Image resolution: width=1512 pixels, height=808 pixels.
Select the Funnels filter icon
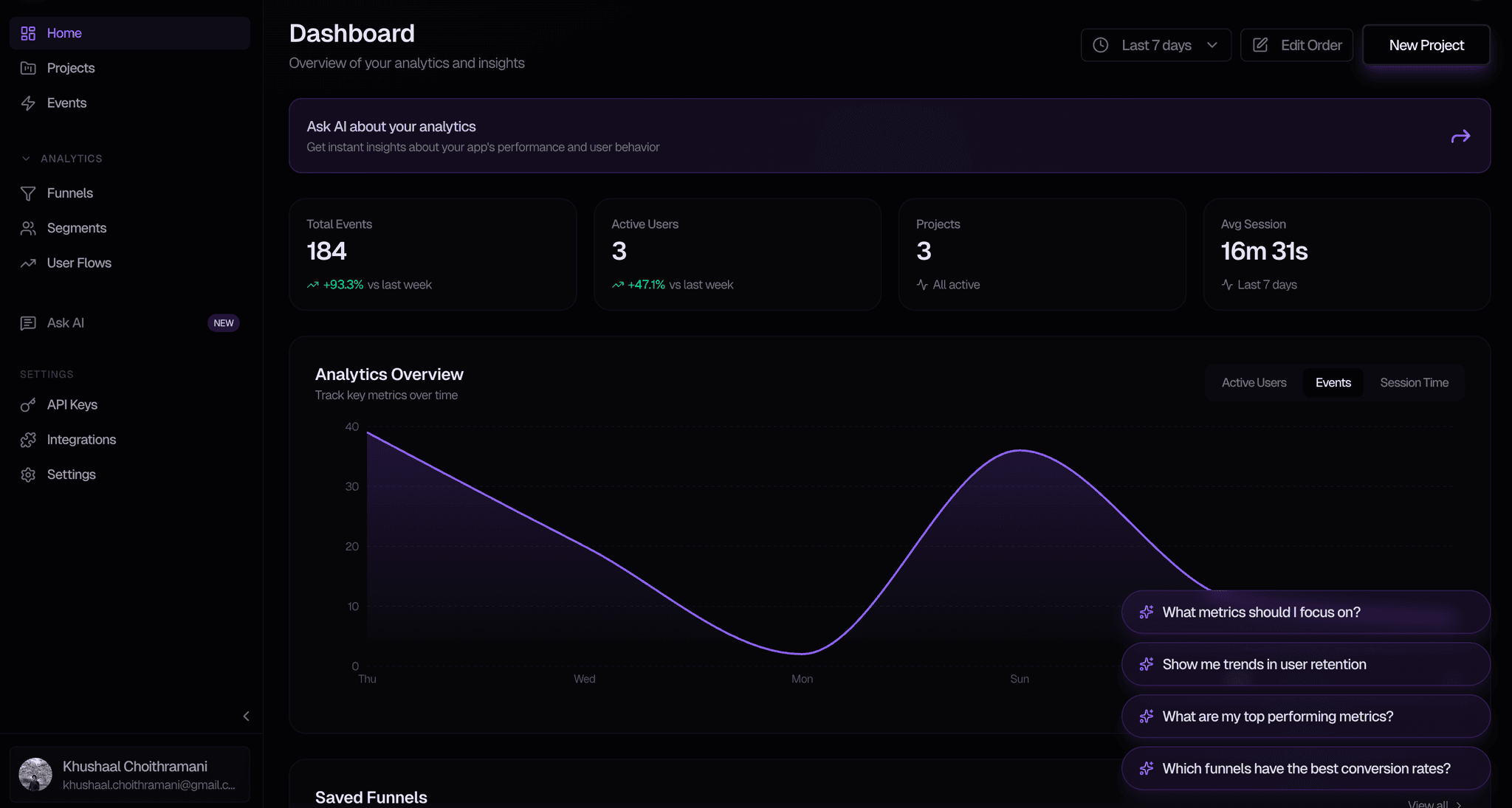point(28,193)
